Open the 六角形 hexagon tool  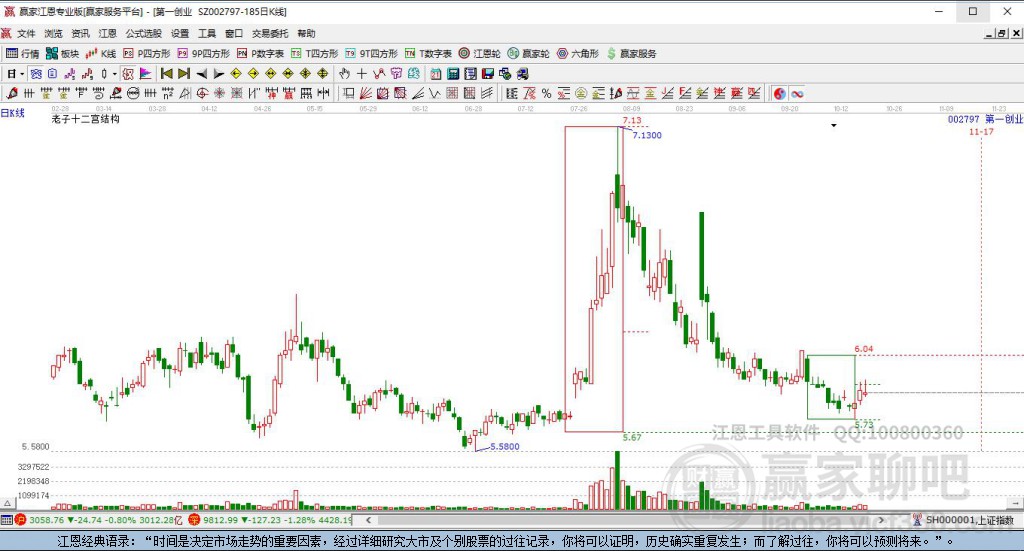pyautogui.click(x=578, y=54)
